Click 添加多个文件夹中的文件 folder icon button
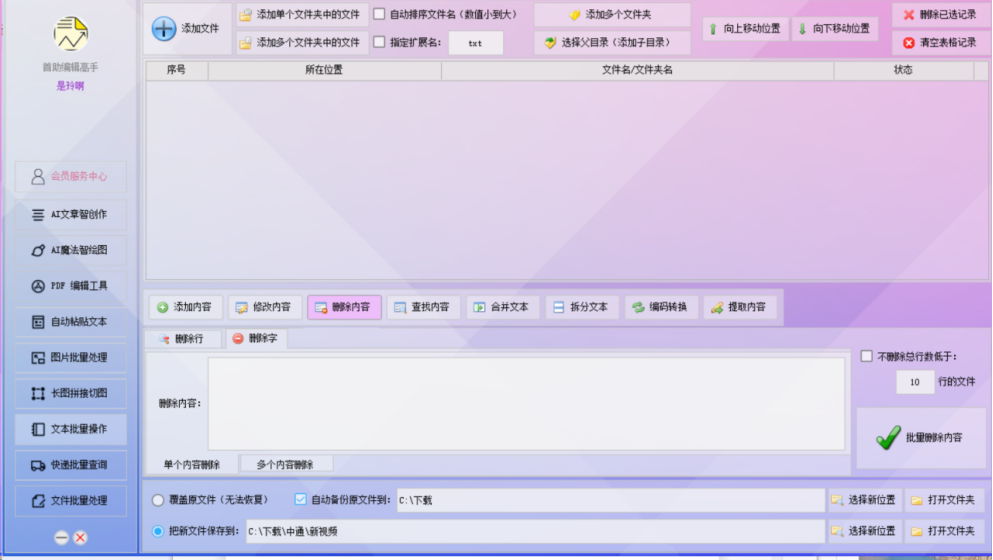Viewport: 993px width, 560px height. click(x=302, y=42)
